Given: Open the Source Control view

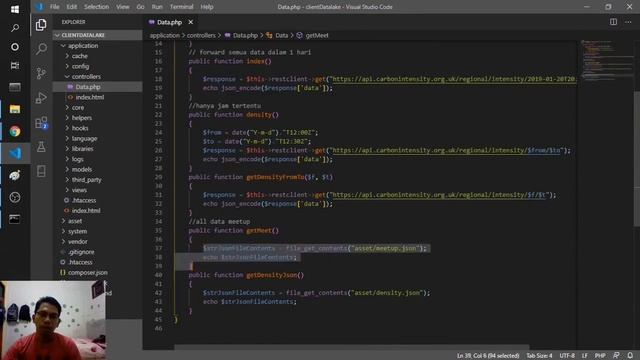Looking at the screenshot, I should (41, 73).
